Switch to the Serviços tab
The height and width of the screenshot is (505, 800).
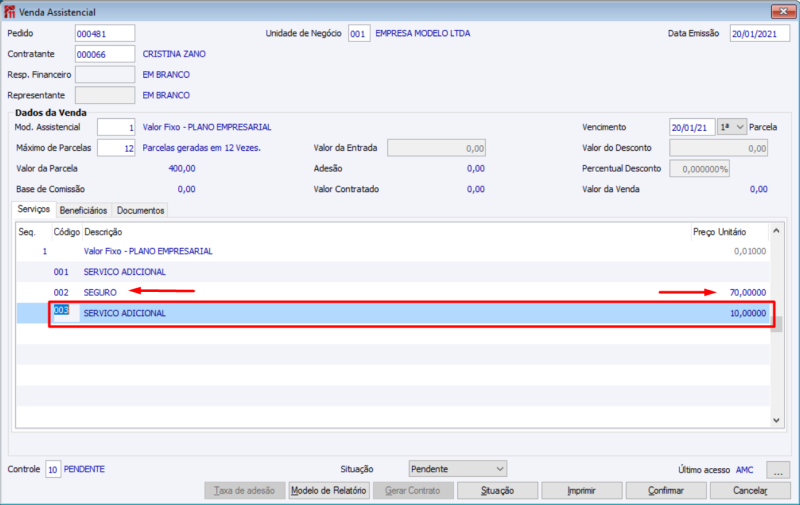point(34,209)
